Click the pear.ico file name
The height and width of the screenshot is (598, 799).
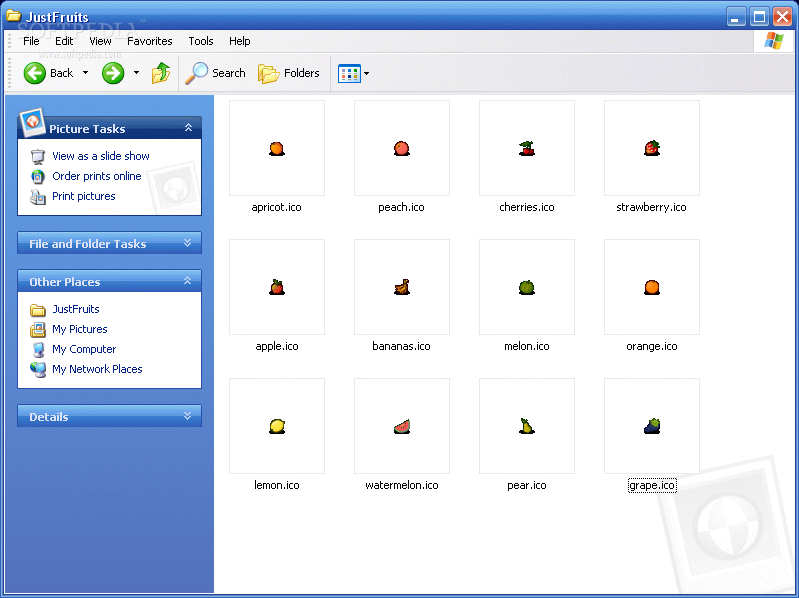tap(527, 485)
